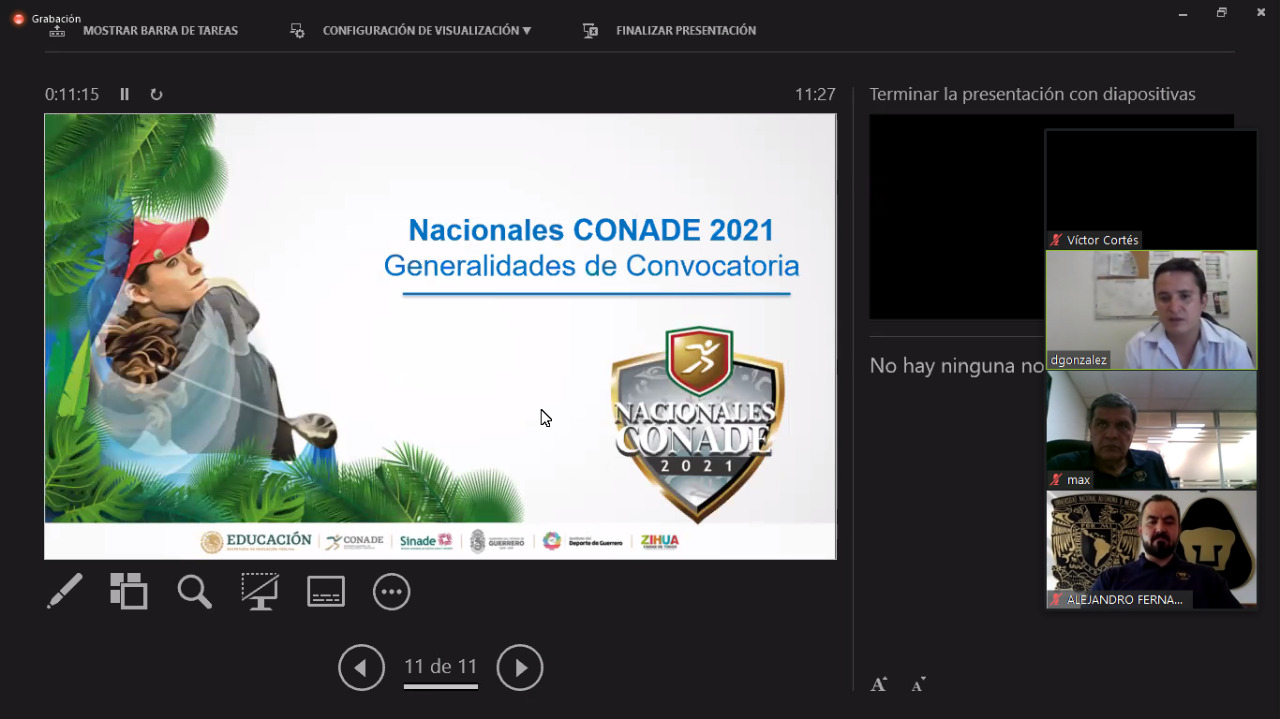This screenshot has height=719, width=1280.
Task: Select Alejandro Fernández video tile
Action: tap(1151, 549)
